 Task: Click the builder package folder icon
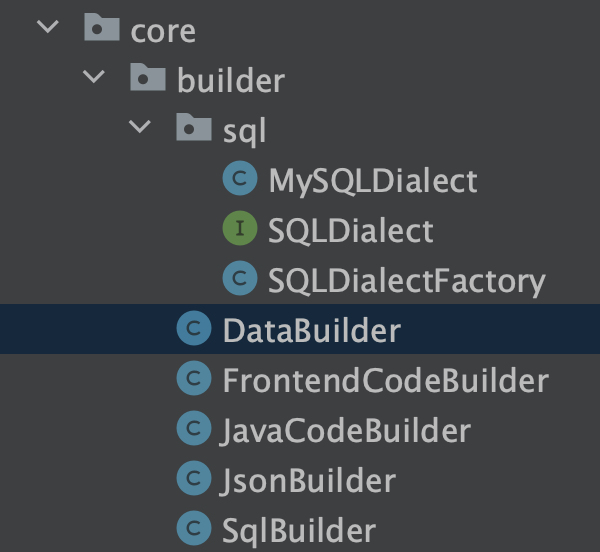pyautogui.click(x=148, y=78)
